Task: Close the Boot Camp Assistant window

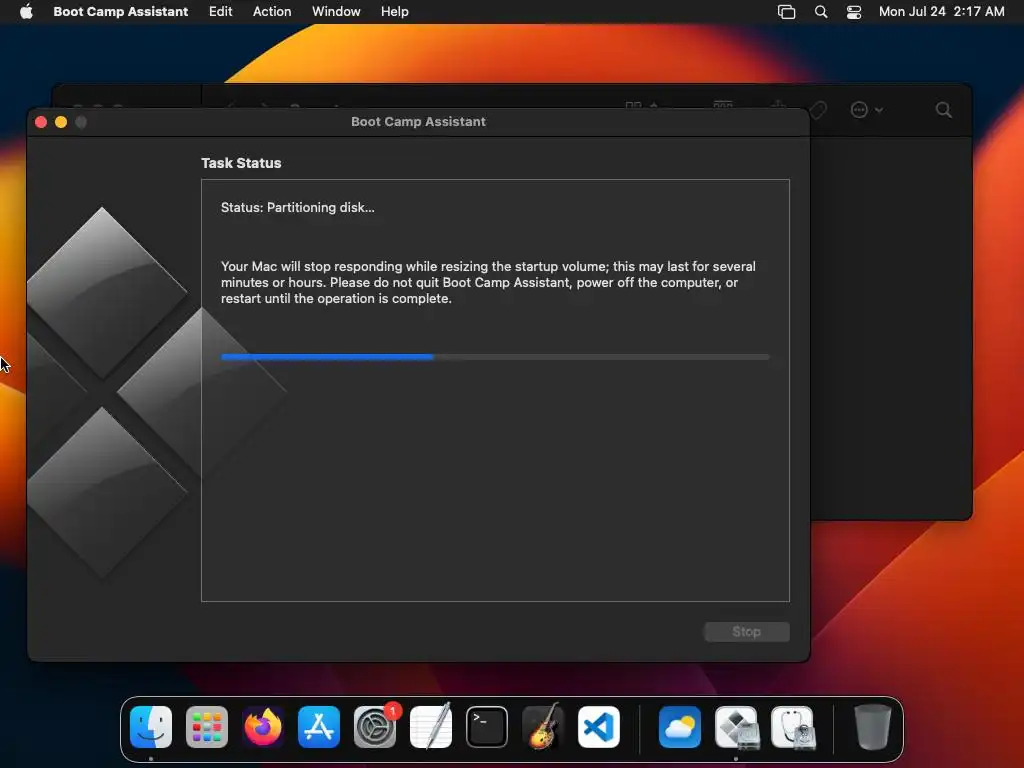Action: point(41,122)
